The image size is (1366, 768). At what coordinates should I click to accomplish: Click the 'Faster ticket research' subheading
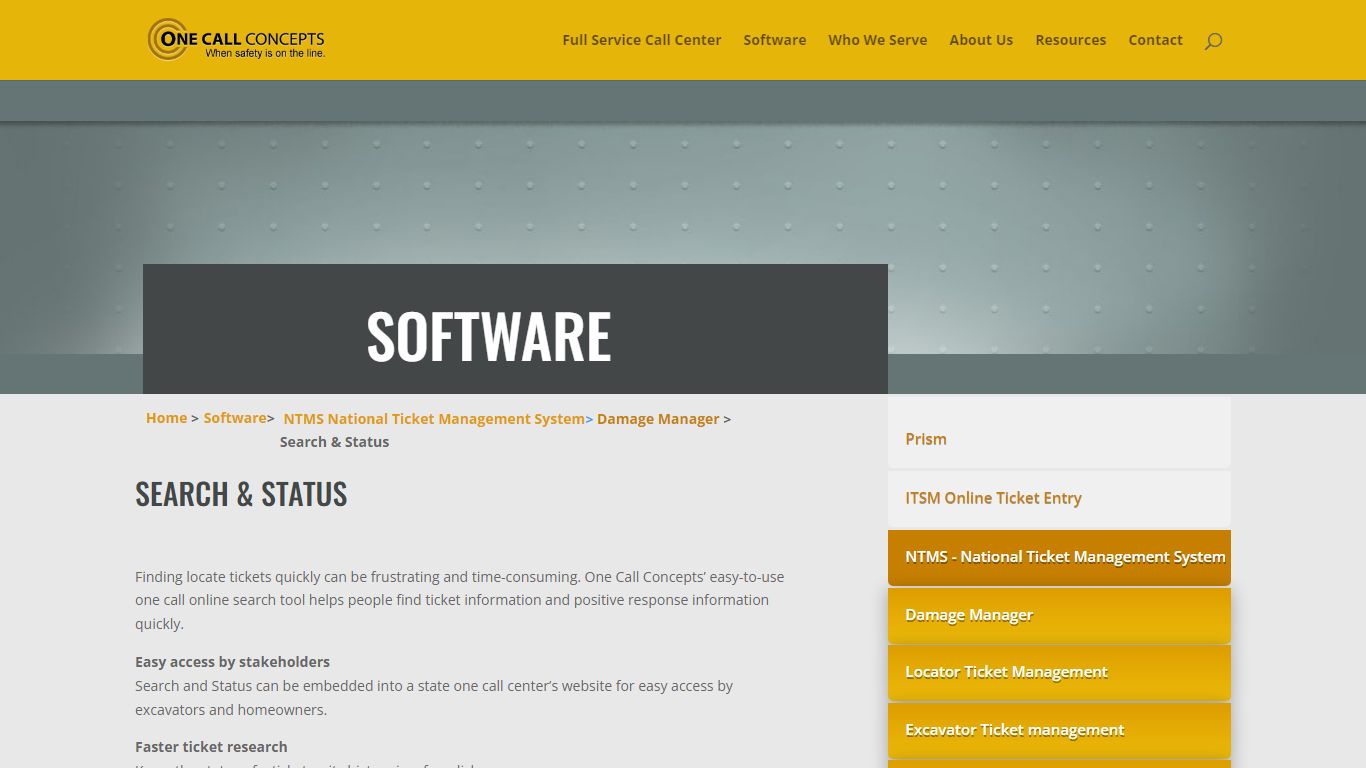tap(211, 747)
